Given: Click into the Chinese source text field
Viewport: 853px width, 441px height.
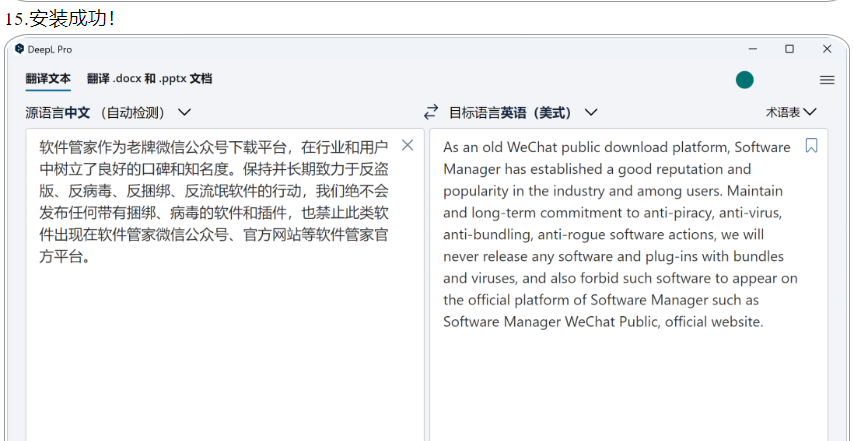Looking at the screenshot, I should [x=225, y=284].
